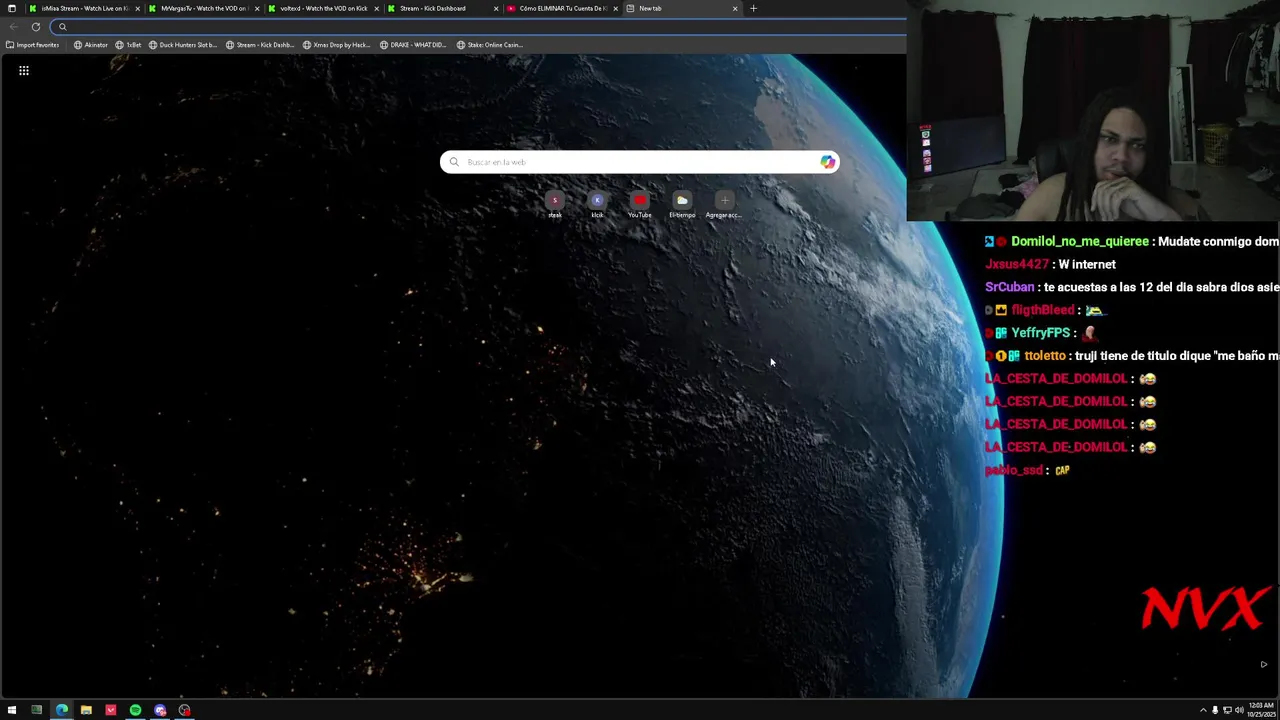
Task: Go back with the browser back arrow
Action: pos(13,27)
